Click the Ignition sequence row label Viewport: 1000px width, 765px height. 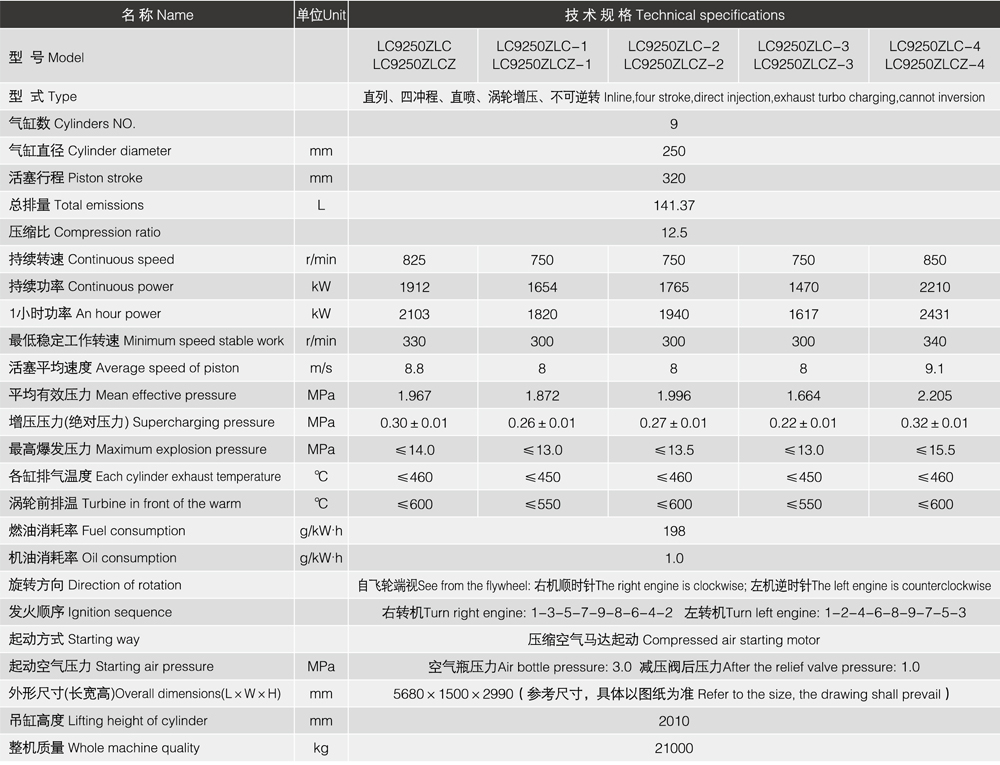click(x=90, y=612)
